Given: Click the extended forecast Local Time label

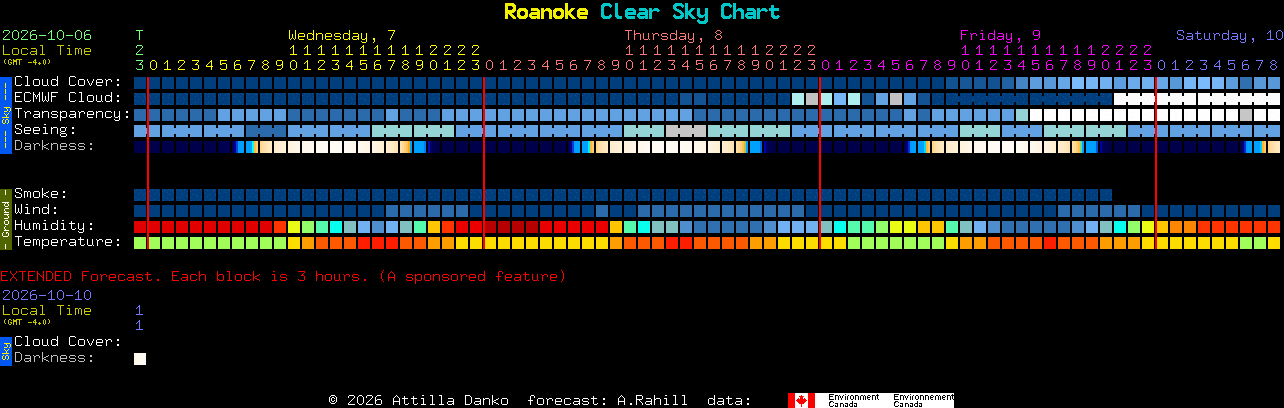Looking at the screenshot, I should coord(47,310).
